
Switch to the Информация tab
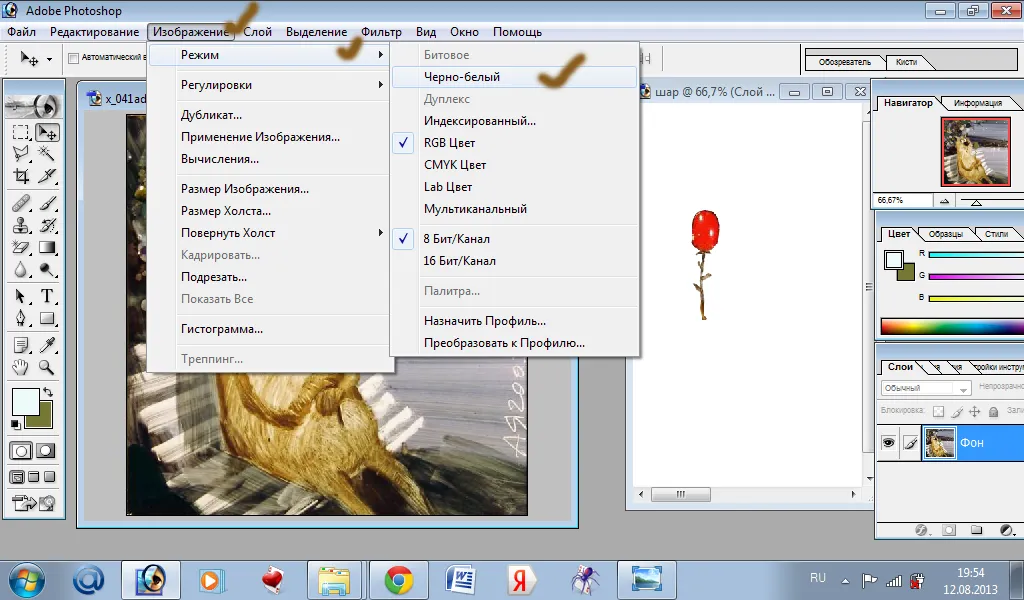click(x=978, y=103)
